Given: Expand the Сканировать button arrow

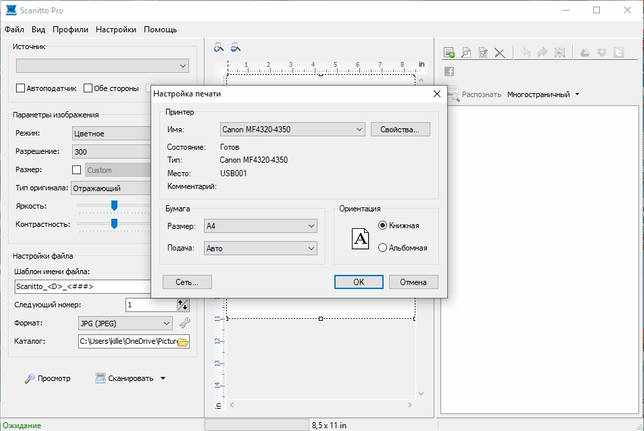Looking at the screenshot, I should tap(163, 378).
